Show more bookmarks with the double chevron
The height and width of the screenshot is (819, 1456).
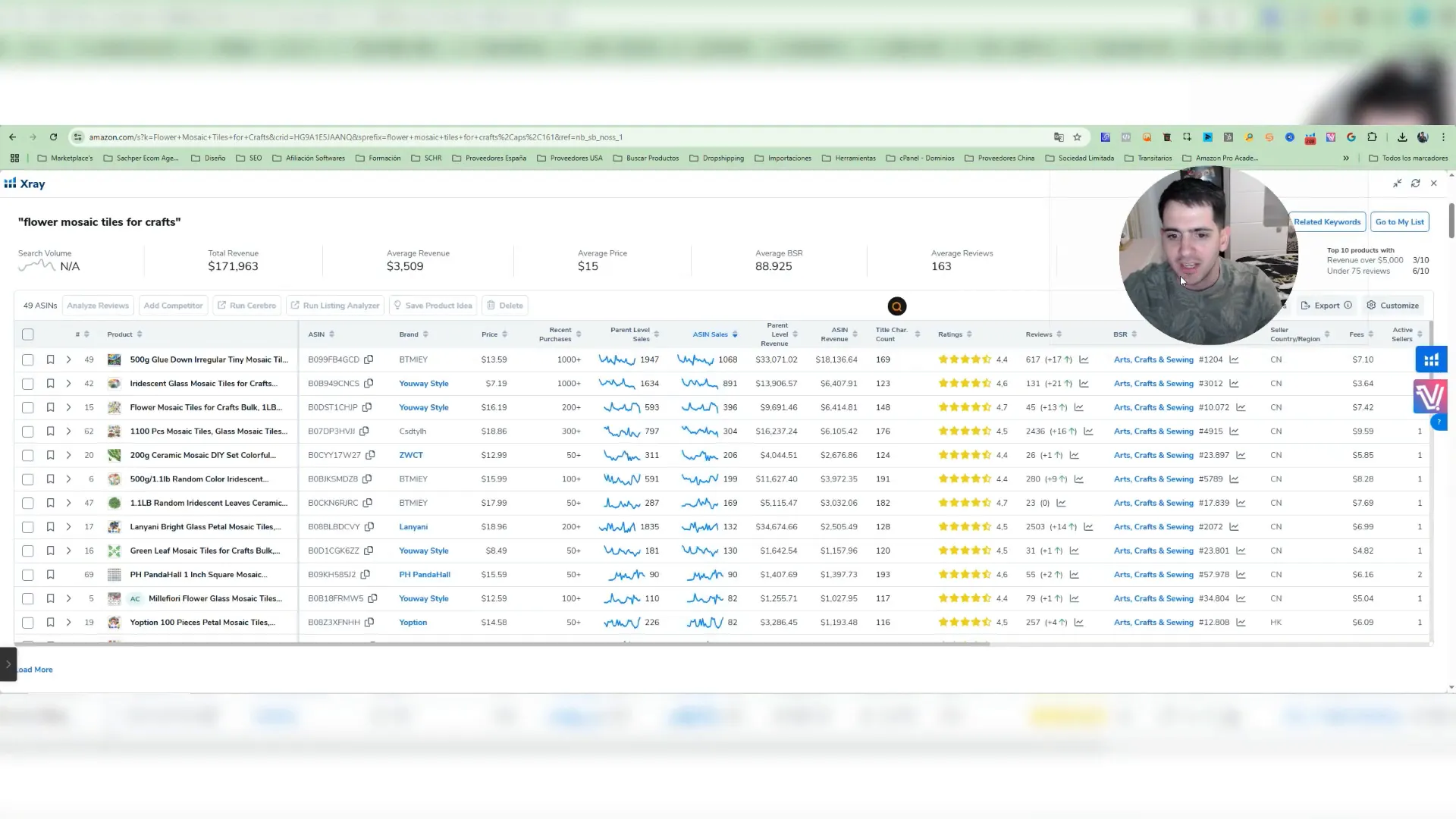click(1346, 158)
